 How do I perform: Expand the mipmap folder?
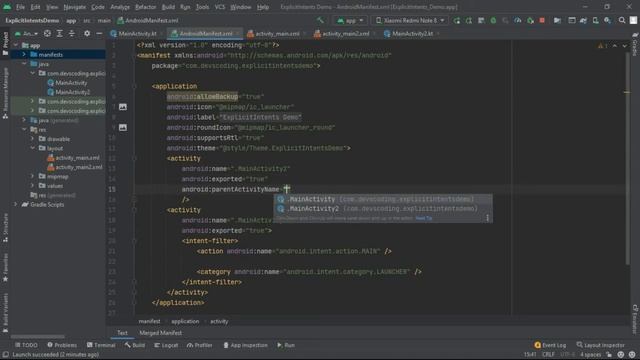(33, 176)
